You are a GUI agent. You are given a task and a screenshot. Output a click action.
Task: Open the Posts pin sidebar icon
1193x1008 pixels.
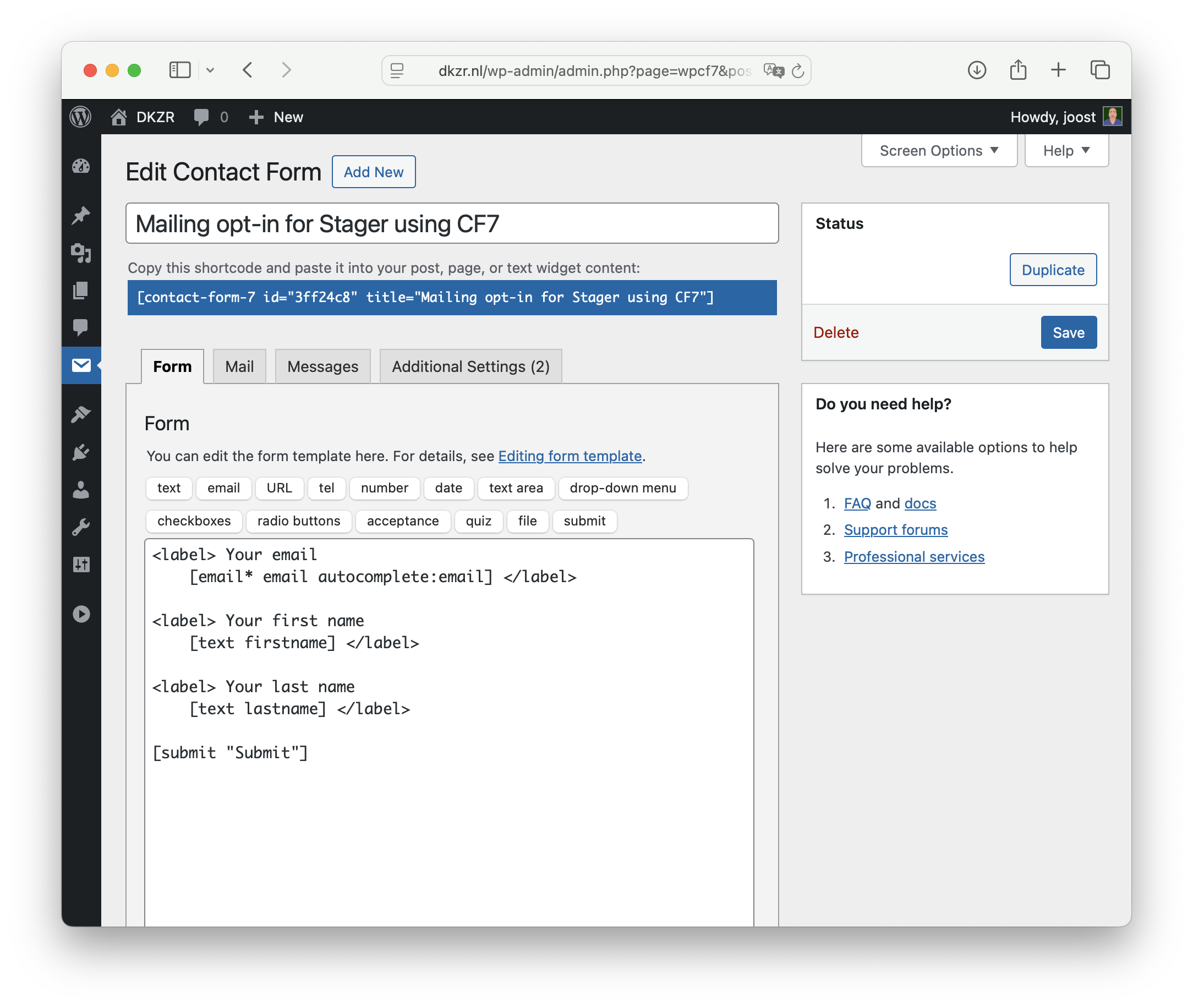click(81, 216)
